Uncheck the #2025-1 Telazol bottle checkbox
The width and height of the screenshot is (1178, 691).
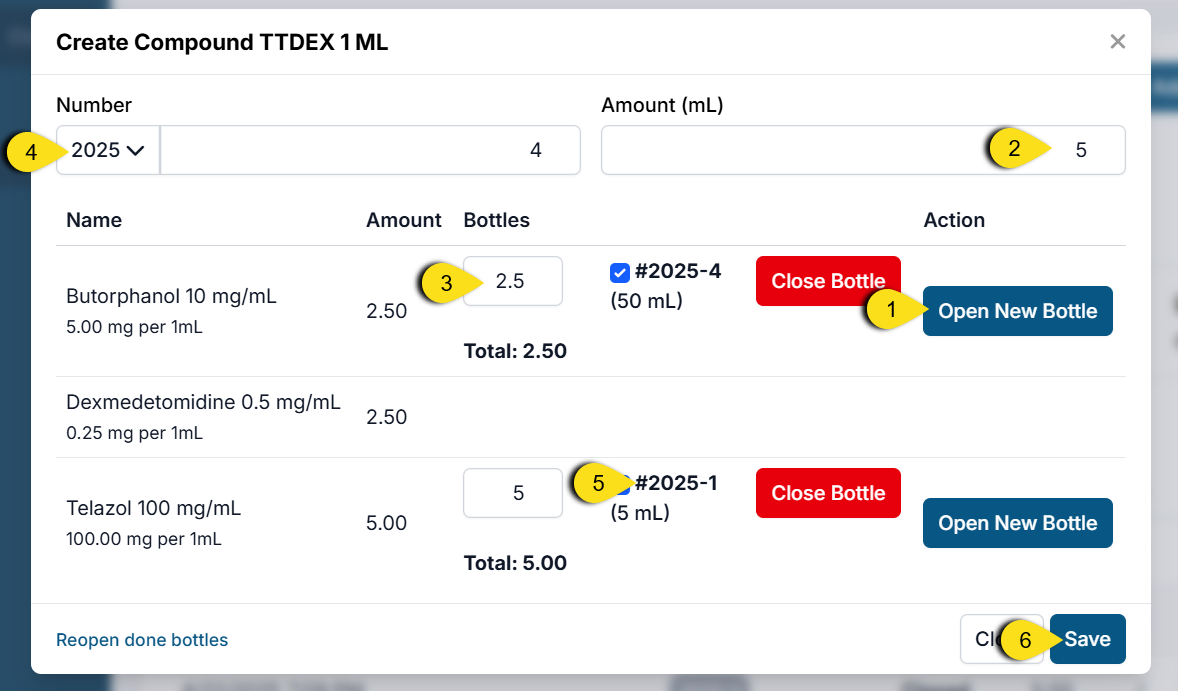622,485
